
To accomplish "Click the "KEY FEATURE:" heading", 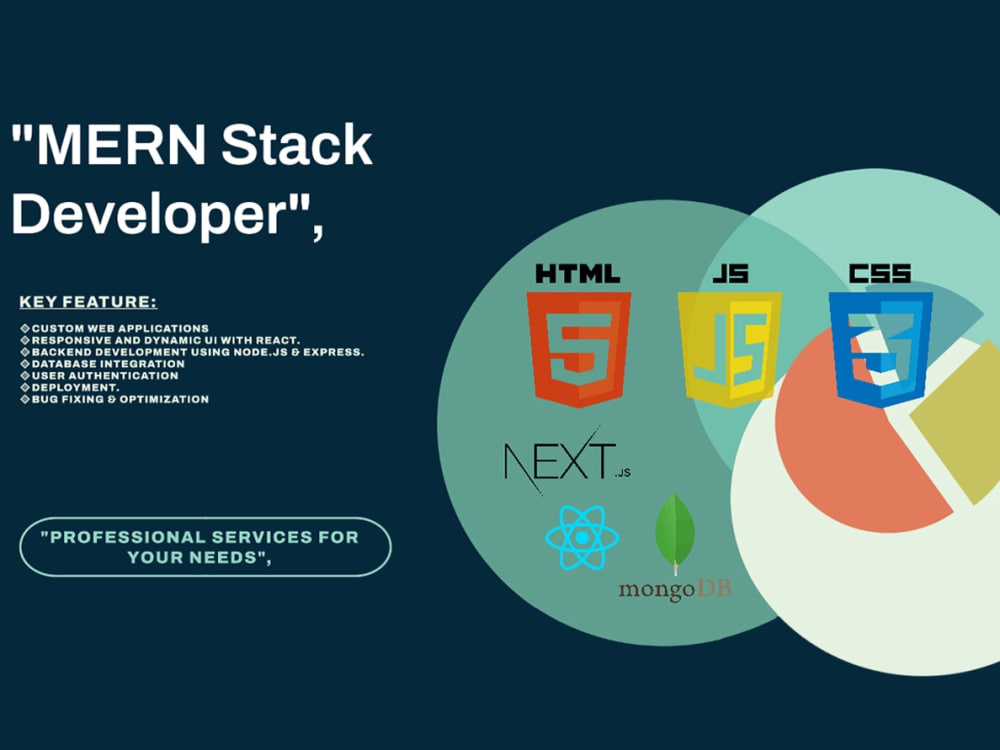I will [x=88, y=302].
